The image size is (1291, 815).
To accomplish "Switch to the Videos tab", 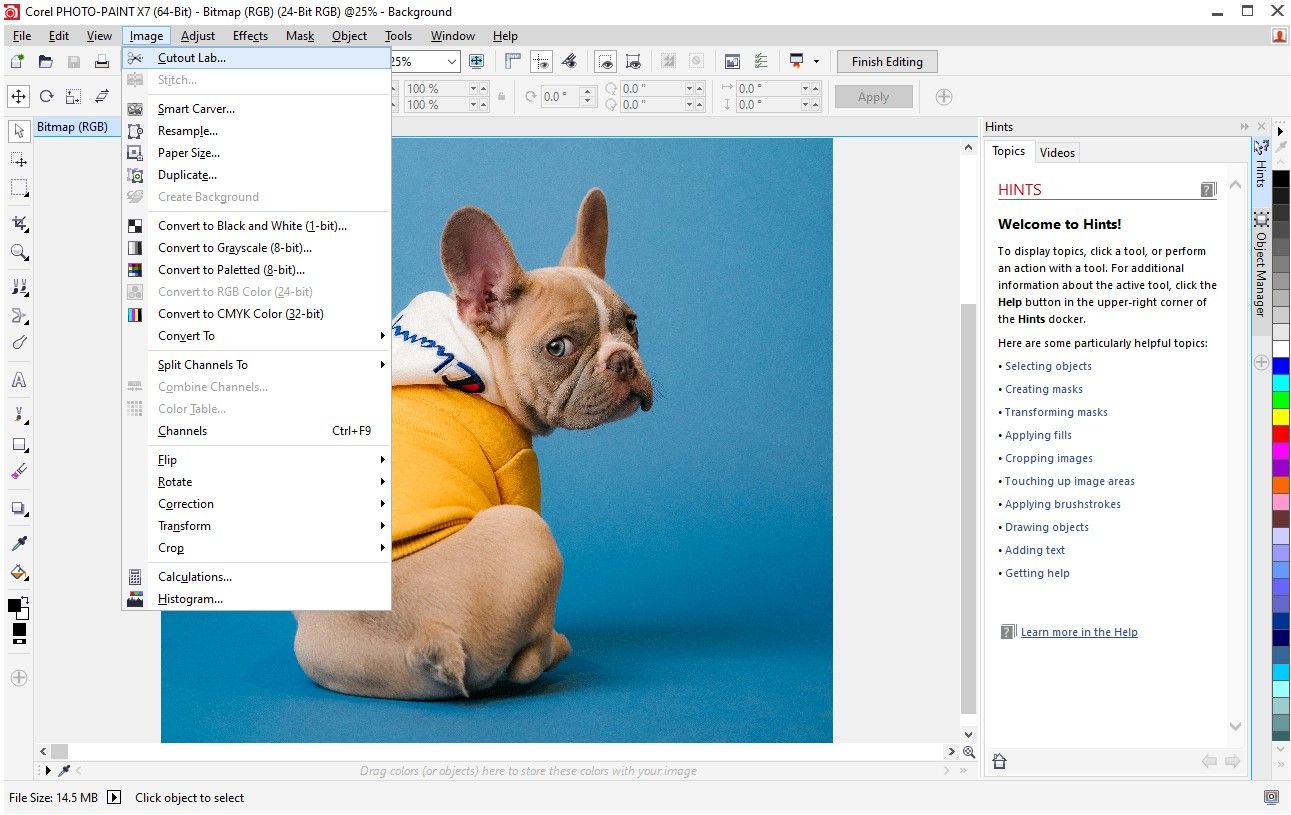I will click(x=1057, y=153).
